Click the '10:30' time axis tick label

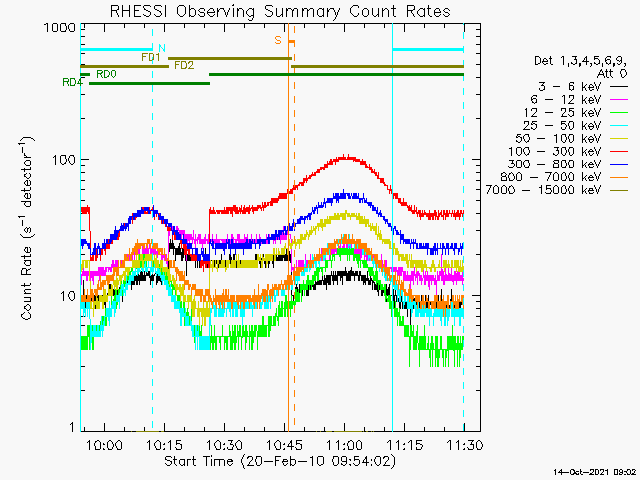point(224,444)
